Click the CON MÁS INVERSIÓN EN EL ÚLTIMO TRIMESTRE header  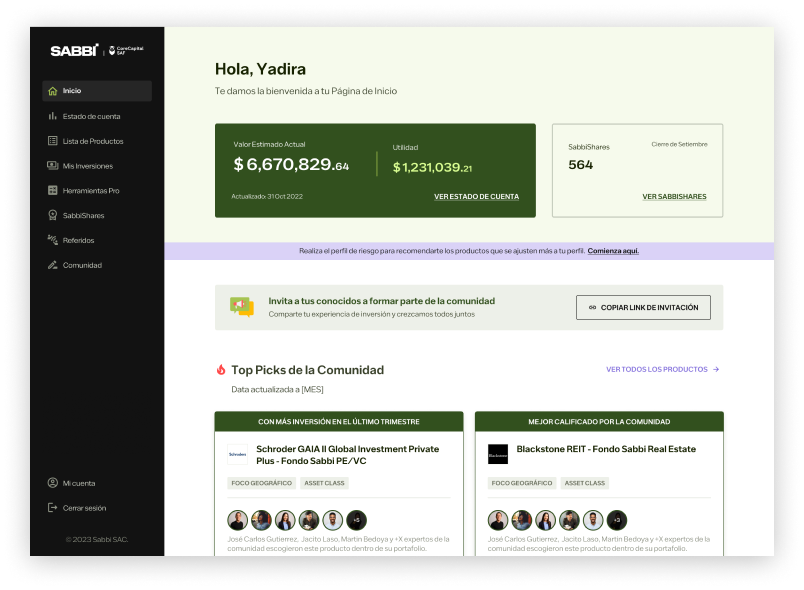[339, 421]
